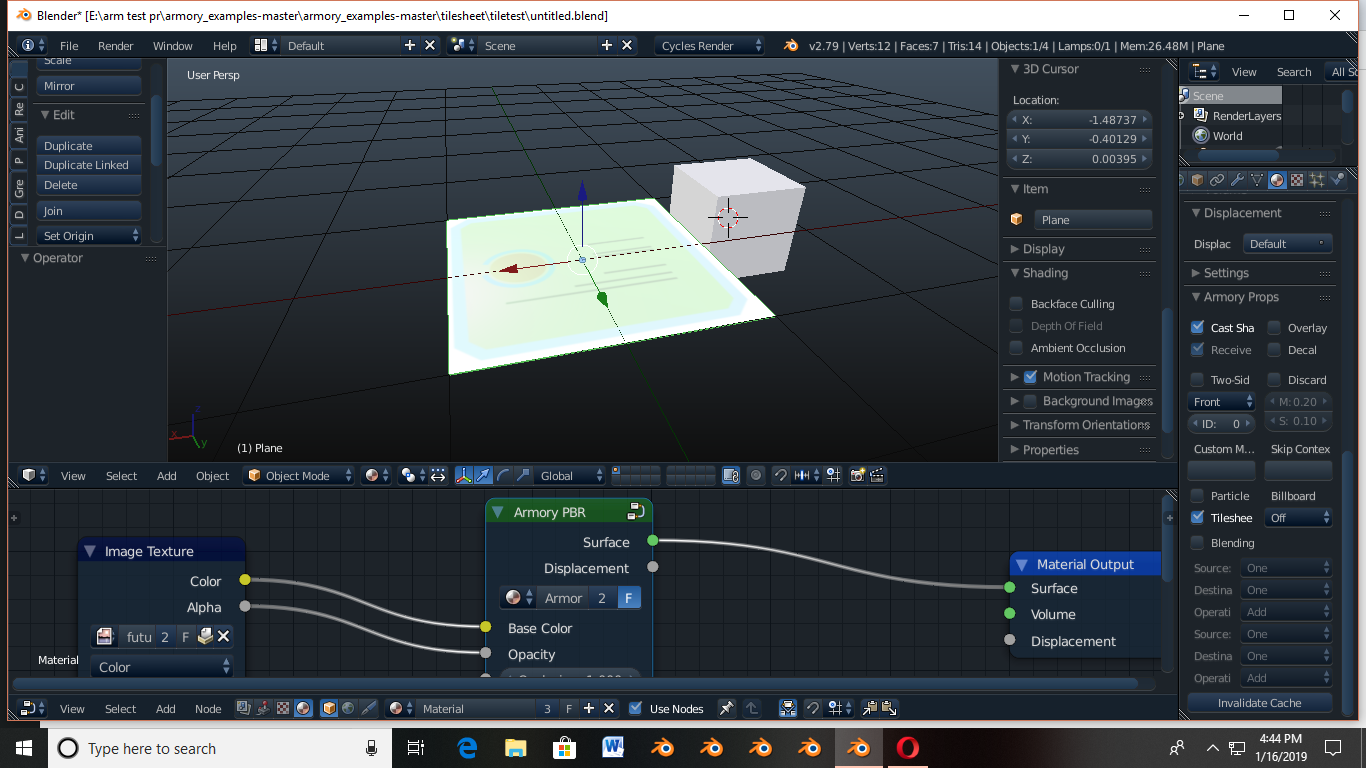Open the Displacement Default dropdown
The image size is (1366, 768).
pyautogui.click(x=1288, y=244)
